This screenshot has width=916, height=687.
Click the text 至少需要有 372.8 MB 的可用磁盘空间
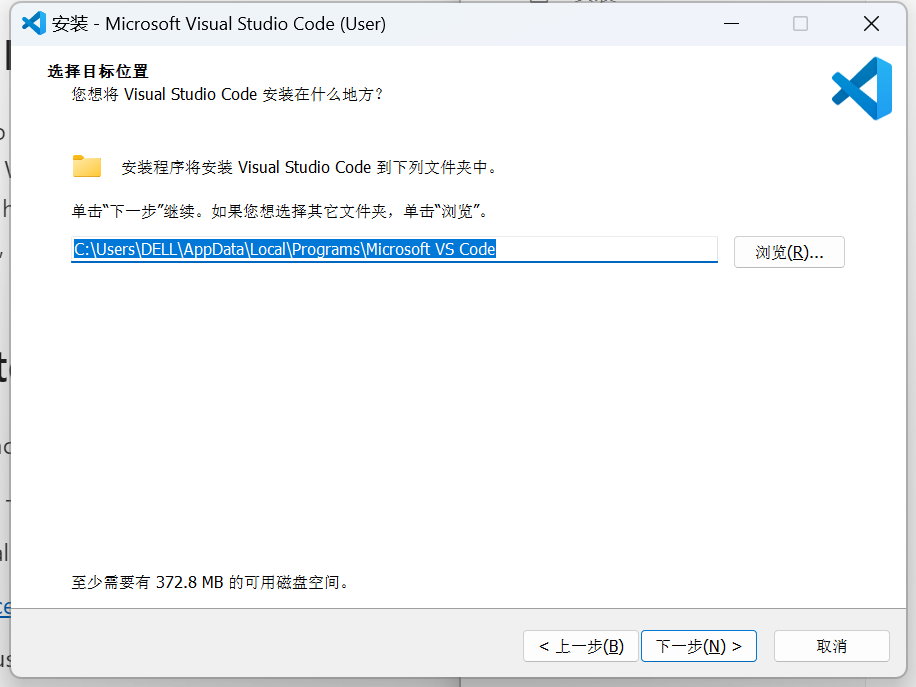pos(210,582)
